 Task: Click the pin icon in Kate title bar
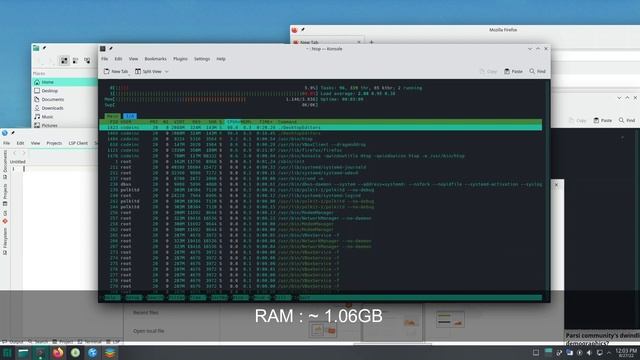pyautogui.click(x=13, y=133)
